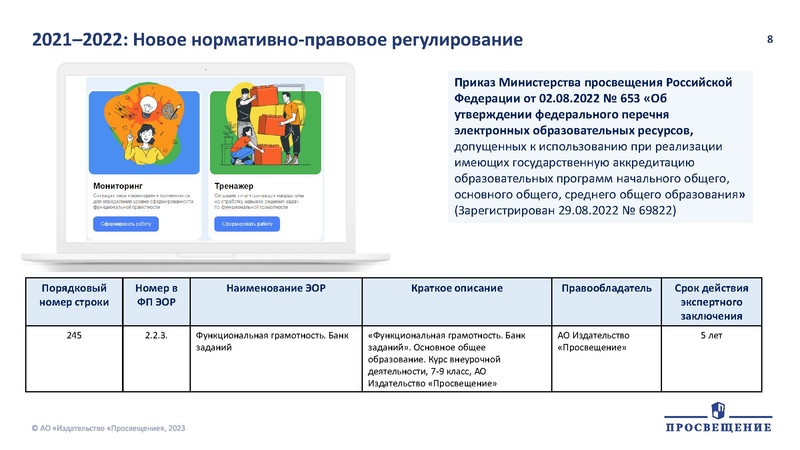
Task: Click cell 'Функциональная грамотность. Банк заданий' in Наименование ЭОР column
Action: [x=276, y=359]
